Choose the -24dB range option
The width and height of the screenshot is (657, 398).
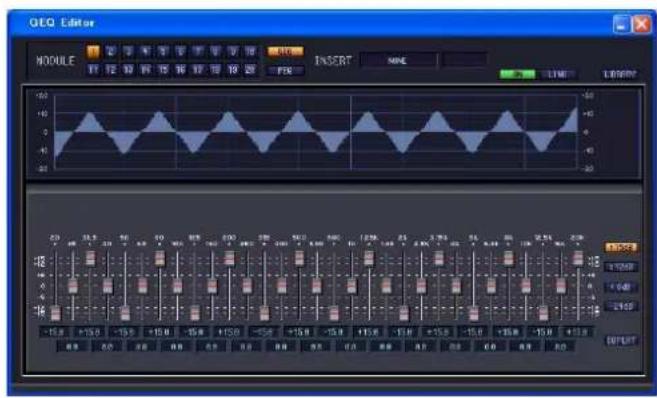pyautogui.click(x=621, y=306)
